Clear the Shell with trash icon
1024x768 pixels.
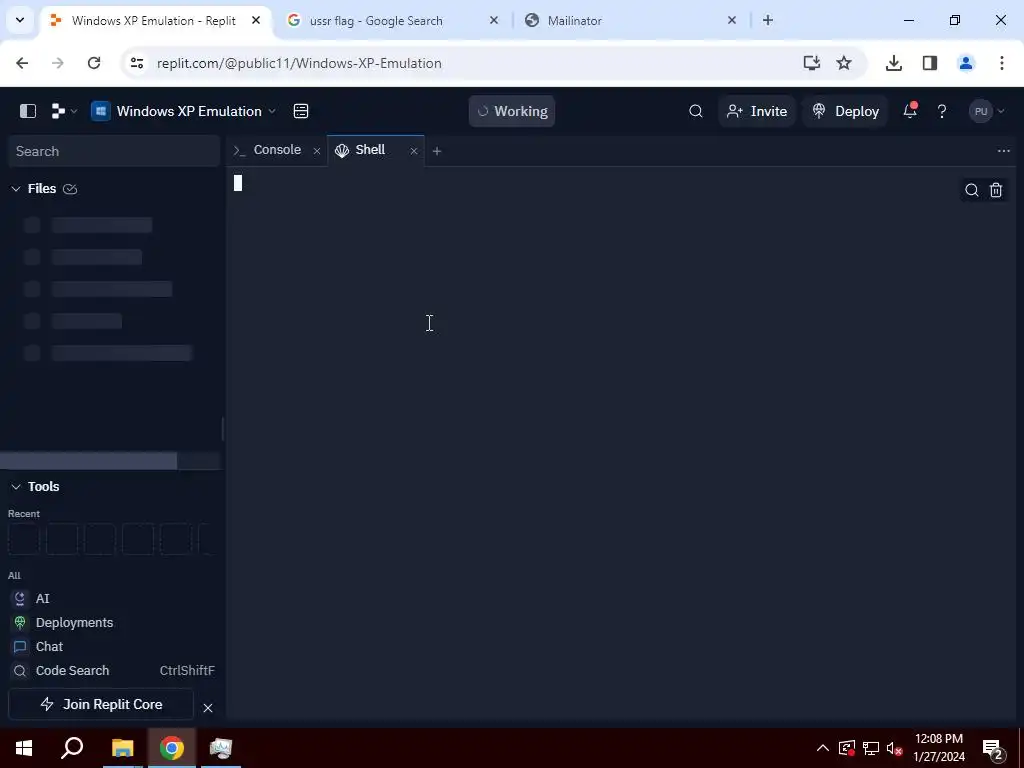tap(996, 190)
